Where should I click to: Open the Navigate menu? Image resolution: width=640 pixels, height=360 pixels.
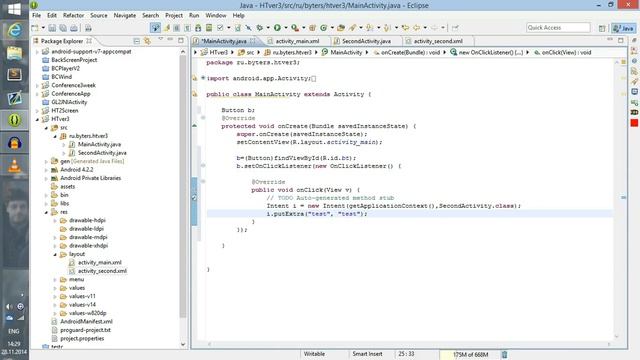[124, 15]
